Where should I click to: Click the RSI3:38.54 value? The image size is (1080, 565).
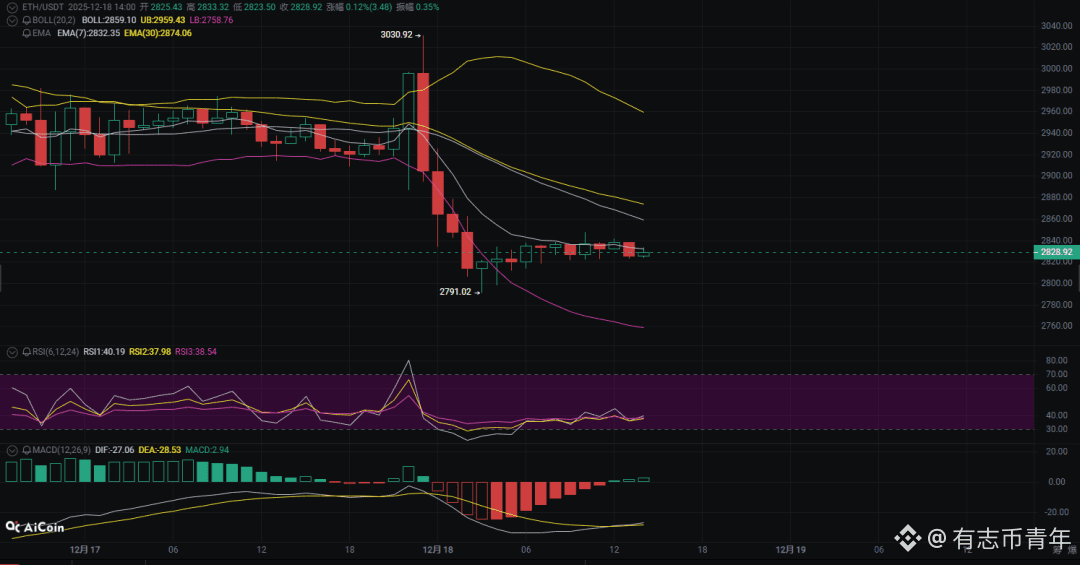pos(196,352)
